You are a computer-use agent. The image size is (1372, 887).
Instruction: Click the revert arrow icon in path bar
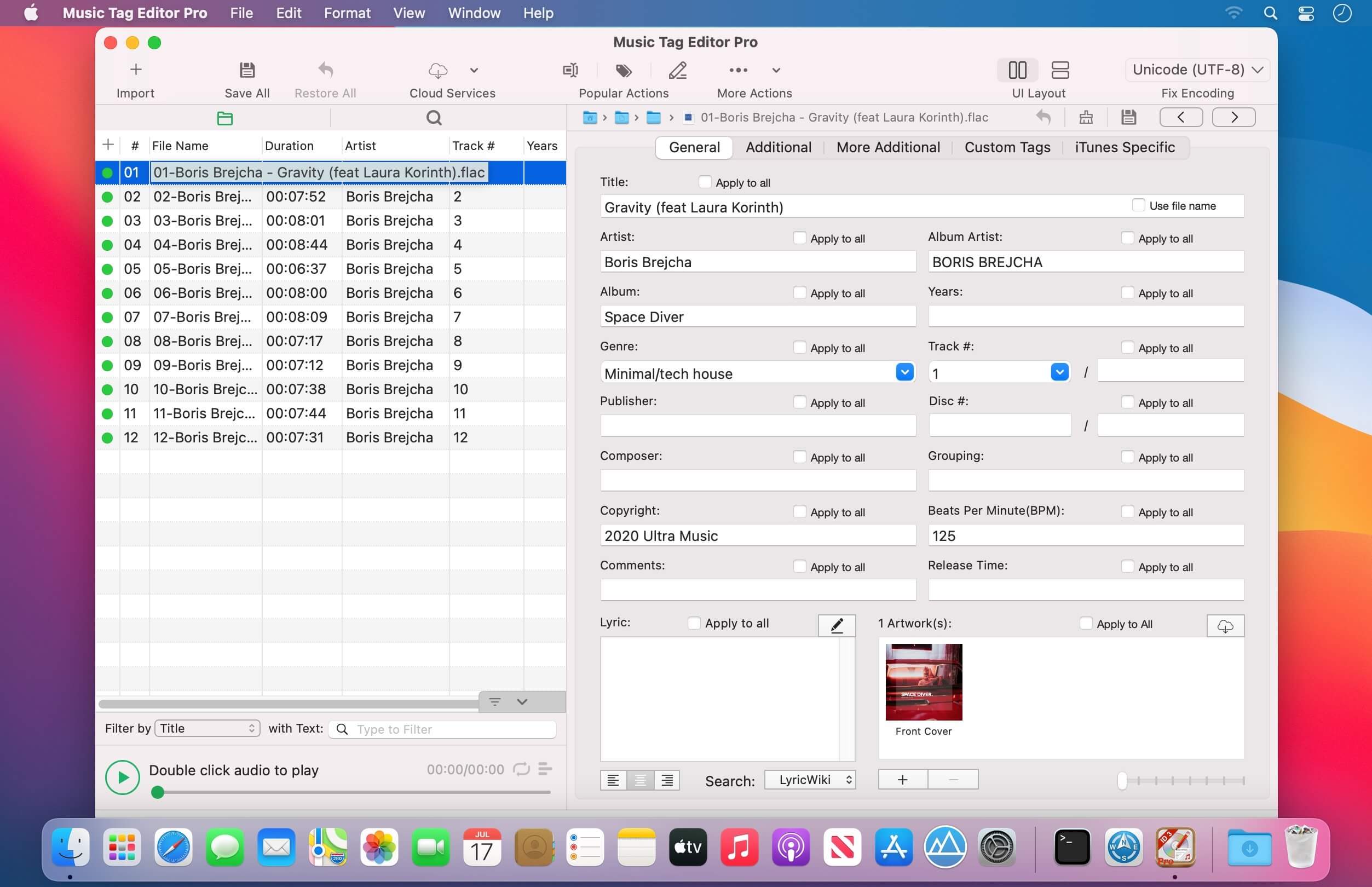tap(1044, 118)
